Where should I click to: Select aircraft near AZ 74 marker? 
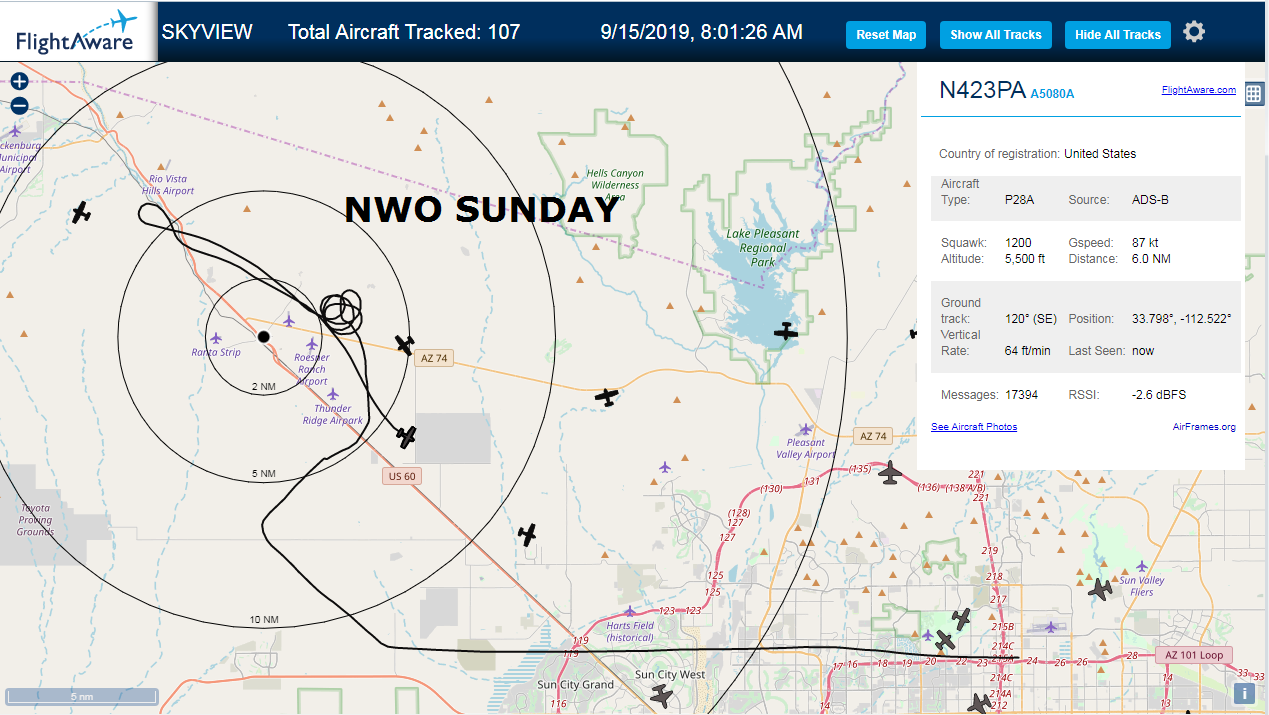click(404, 345)
